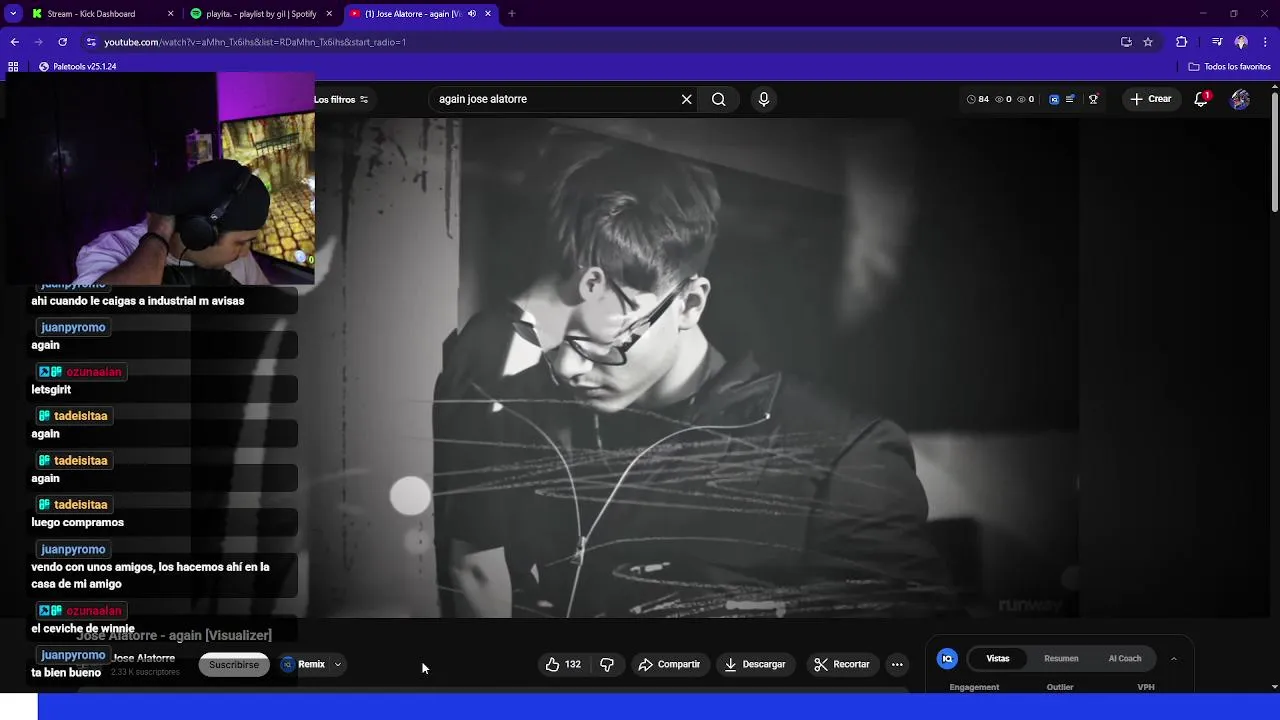Open the media control playlist icon
The height and width of the screenshot is (720, 1280).
[x=1217, y=42]
